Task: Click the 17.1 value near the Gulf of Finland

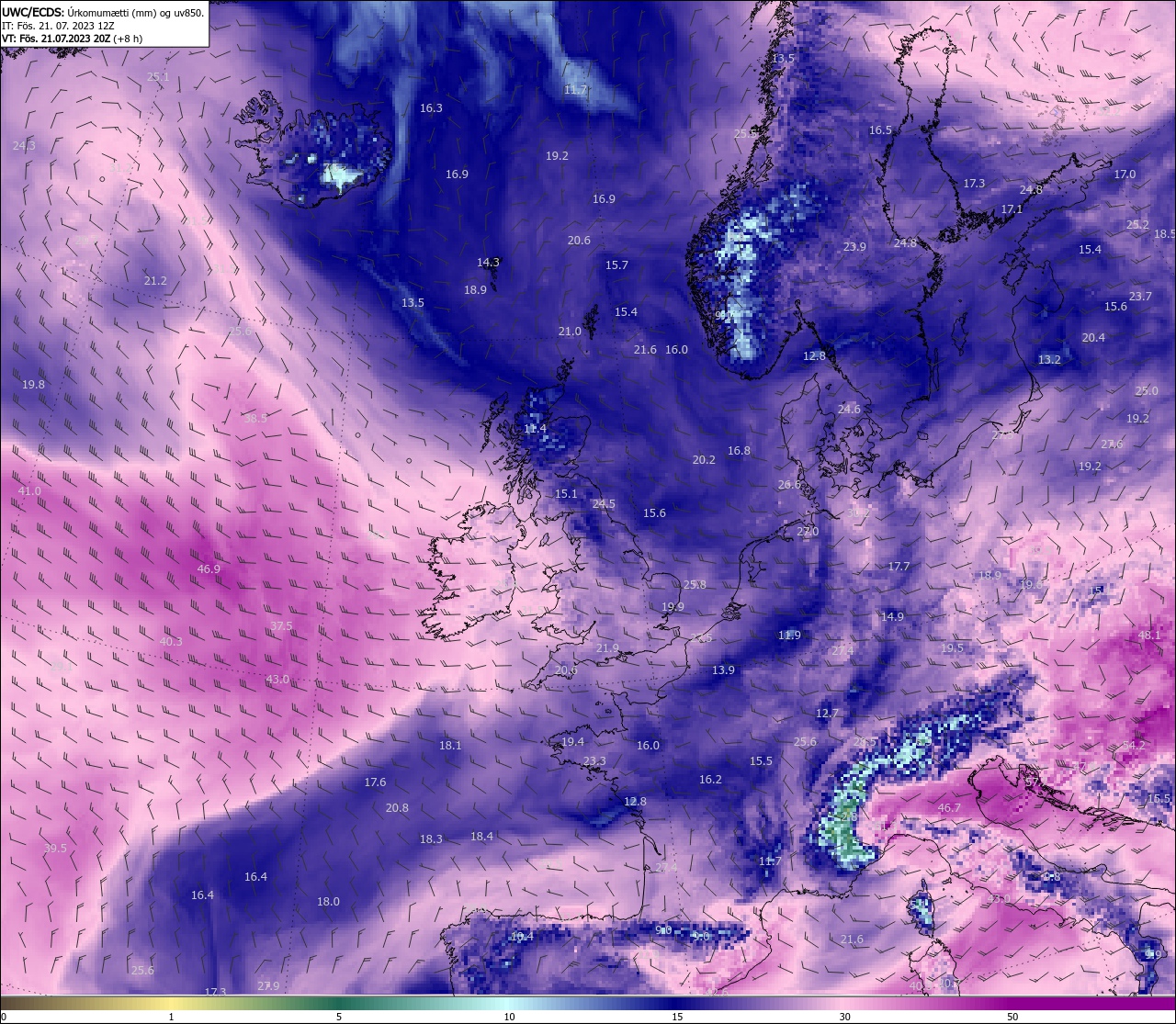Action: pos(1012,209)
